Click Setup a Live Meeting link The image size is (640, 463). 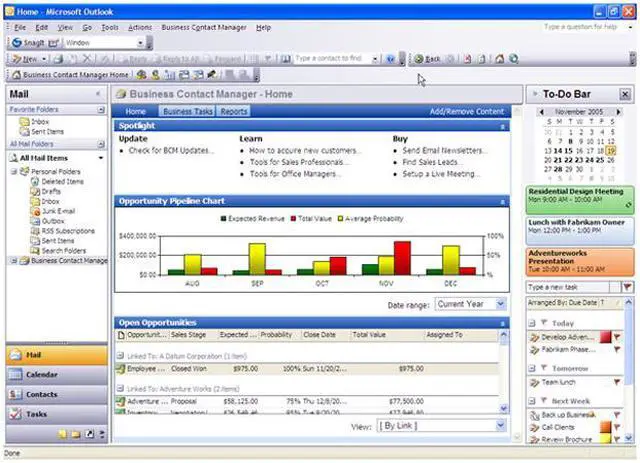tap(441, 174)
